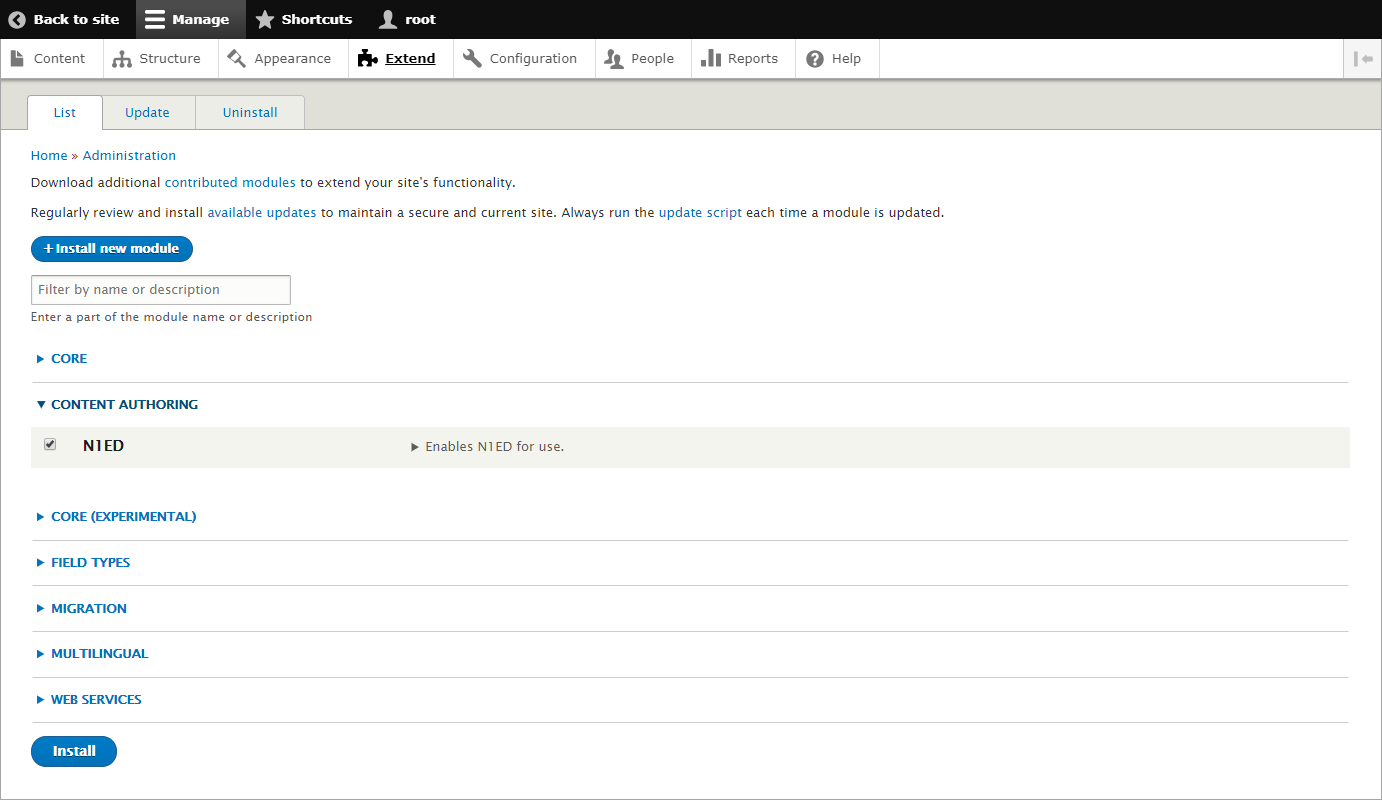This screenshot has width=1382, height=800.
Task: Toggle toolbar orientation with arrow icon
Action: pyautogui.click(x=1363, y=59)
